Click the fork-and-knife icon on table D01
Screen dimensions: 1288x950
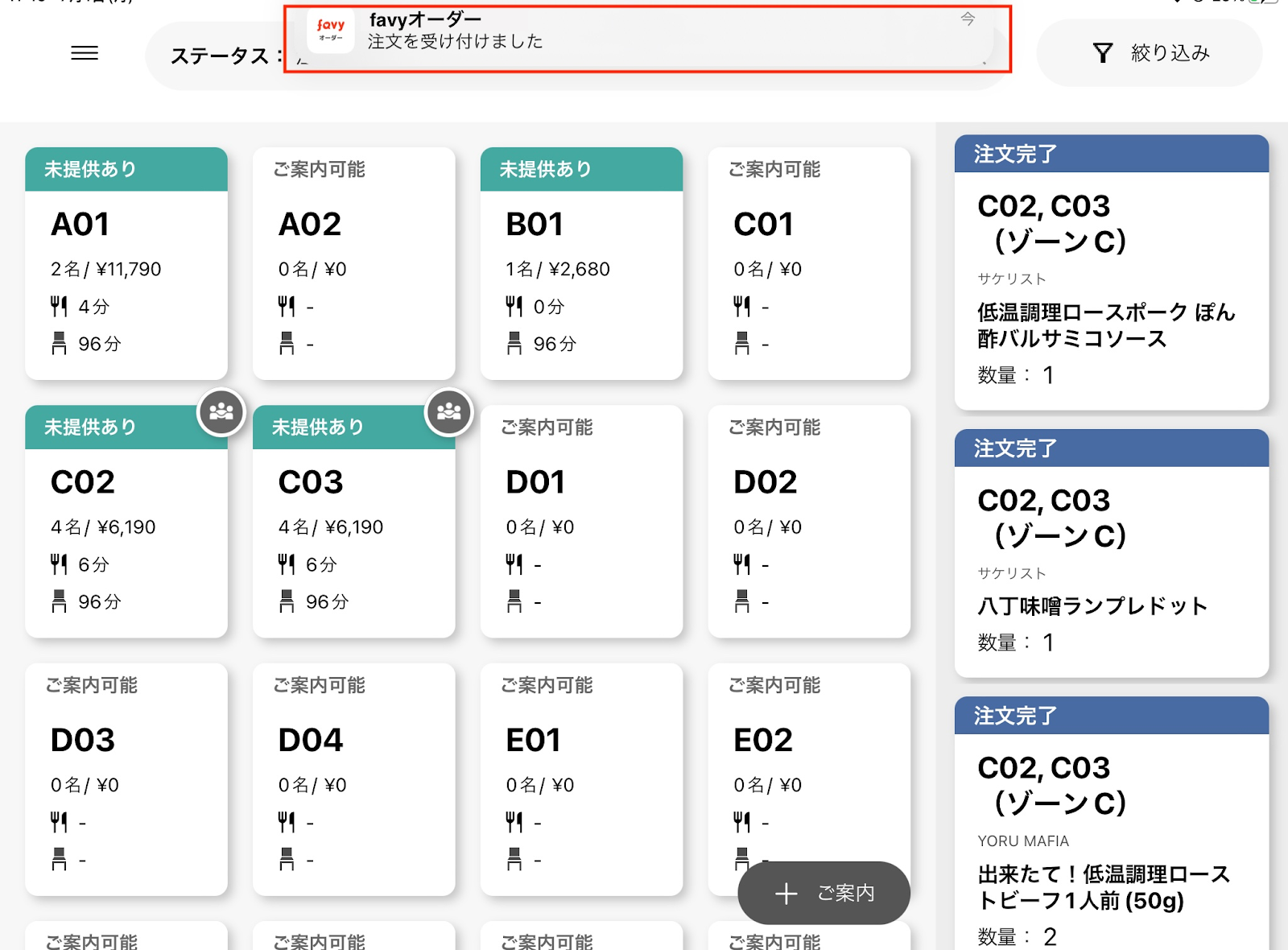[514, 564]
